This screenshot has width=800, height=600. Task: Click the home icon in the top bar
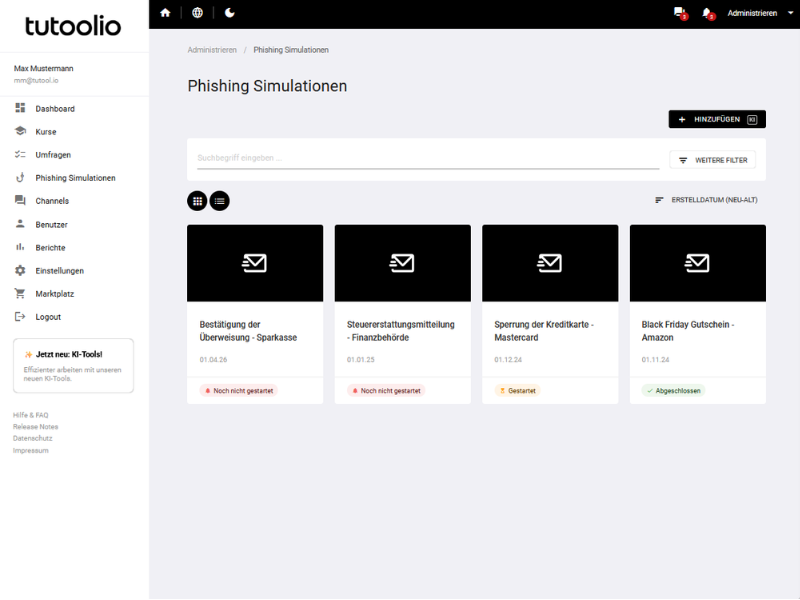165,13
